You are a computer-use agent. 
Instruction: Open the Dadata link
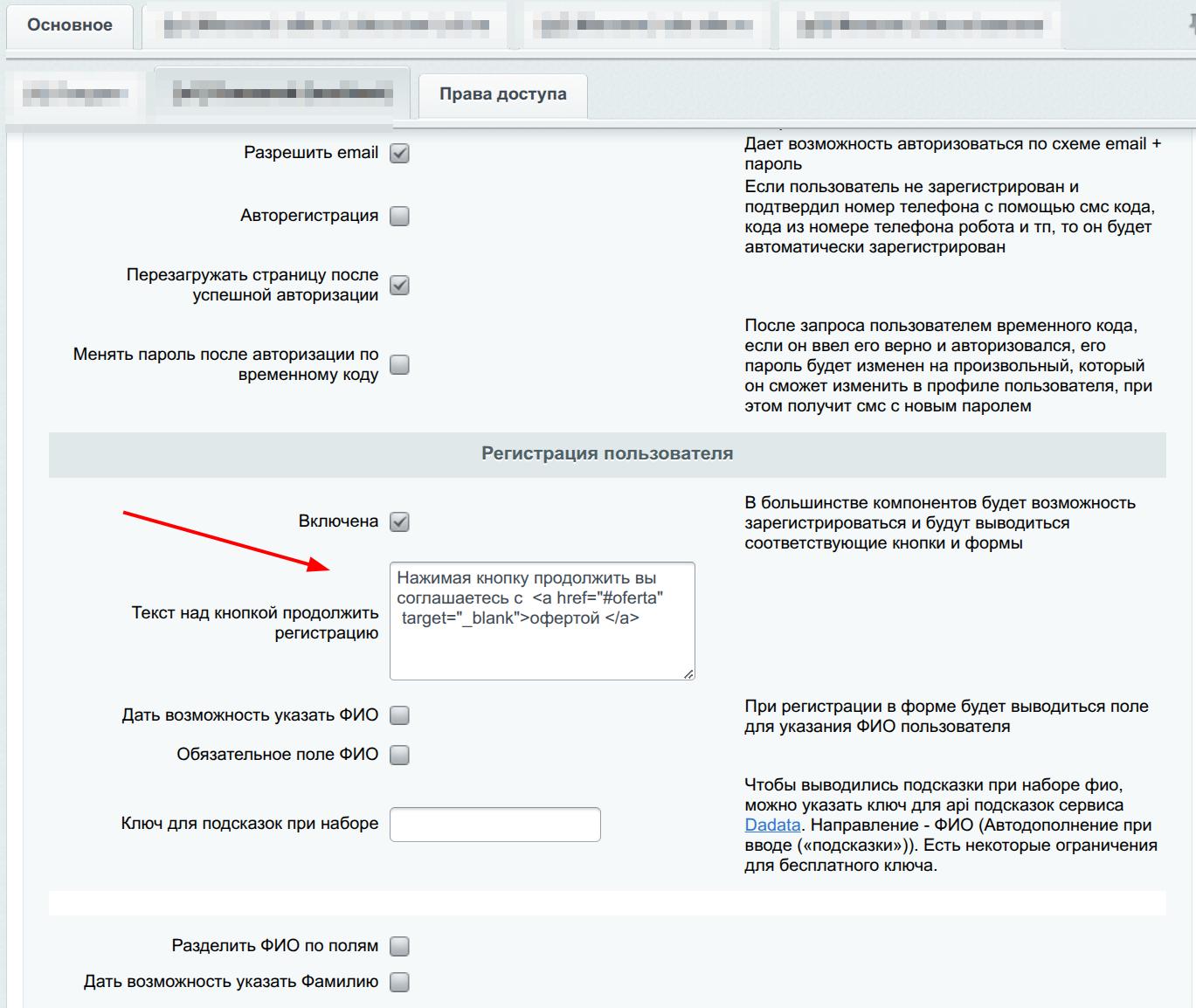(x=772, y=825)
